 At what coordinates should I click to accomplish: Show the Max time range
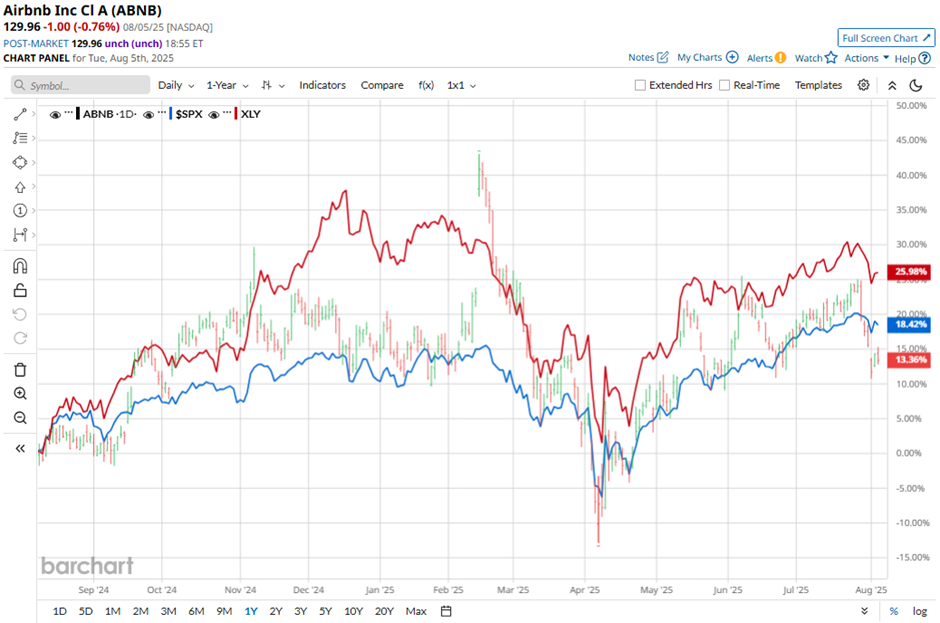pyautogui.click(x=416, y=611)
